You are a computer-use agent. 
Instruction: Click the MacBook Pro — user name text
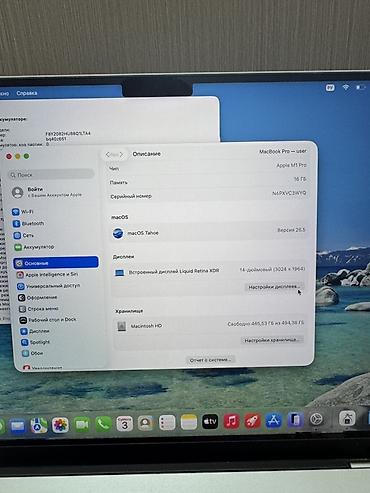(x=283, y=151)
